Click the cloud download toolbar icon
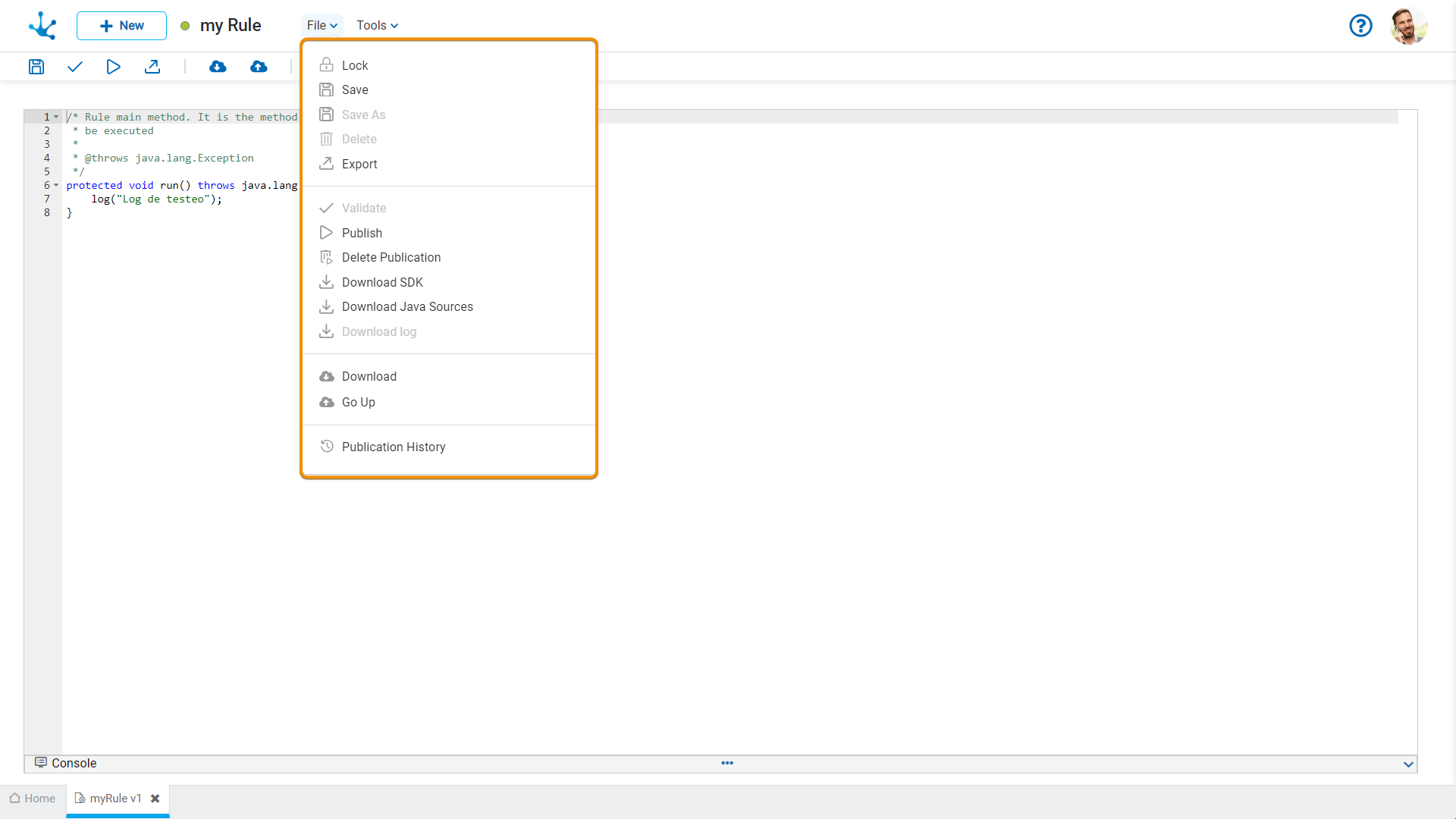 point(218,67)
